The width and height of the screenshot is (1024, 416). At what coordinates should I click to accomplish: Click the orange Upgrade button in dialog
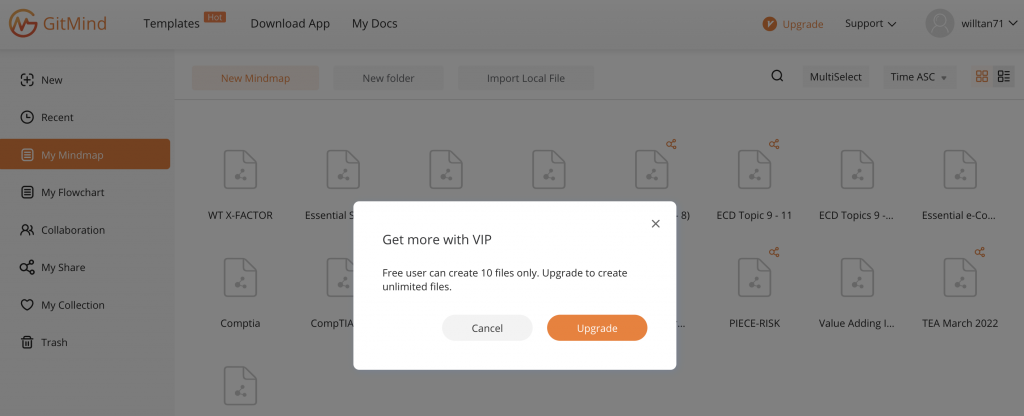click(597, 328)
